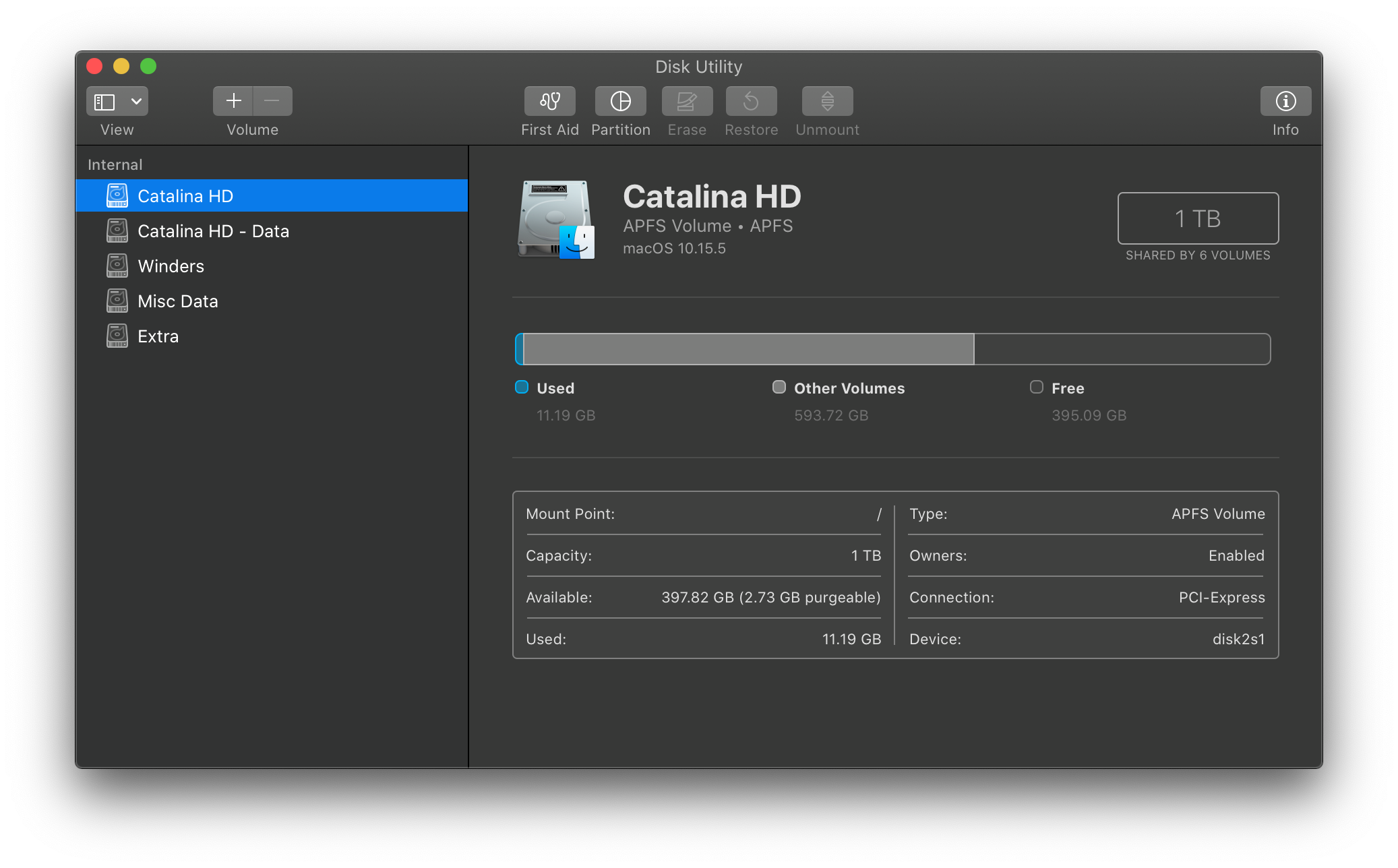Select Misc Data in the sidebar

177,301
